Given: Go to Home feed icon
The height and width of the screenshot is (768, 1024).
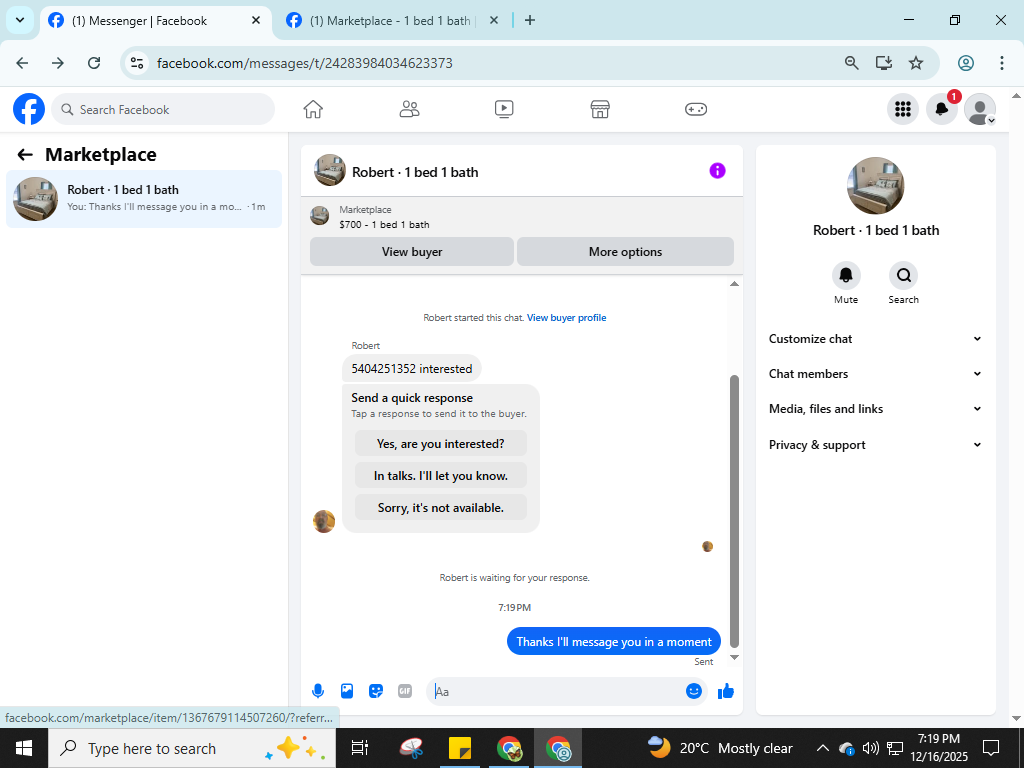Looking at the screenshot, I should tap(313, 109).
